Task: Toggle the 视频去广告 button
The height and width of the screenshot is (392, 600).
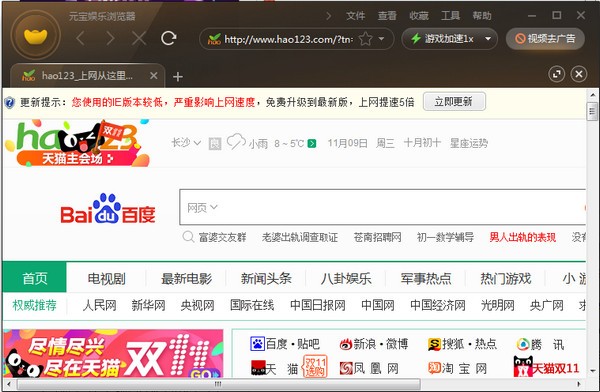Action: point(545,39)
